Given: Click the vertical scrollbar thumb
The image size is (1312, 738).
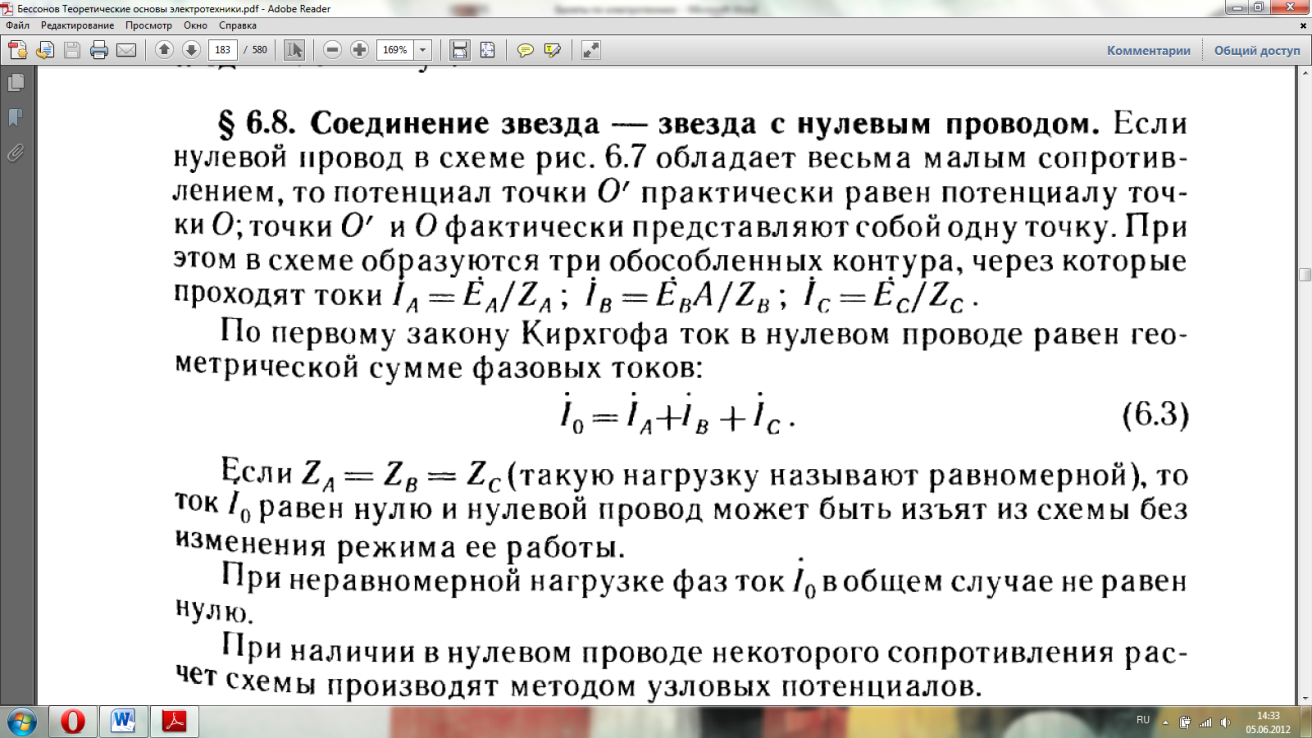Looking at the screenshot, I should 1305,274.
